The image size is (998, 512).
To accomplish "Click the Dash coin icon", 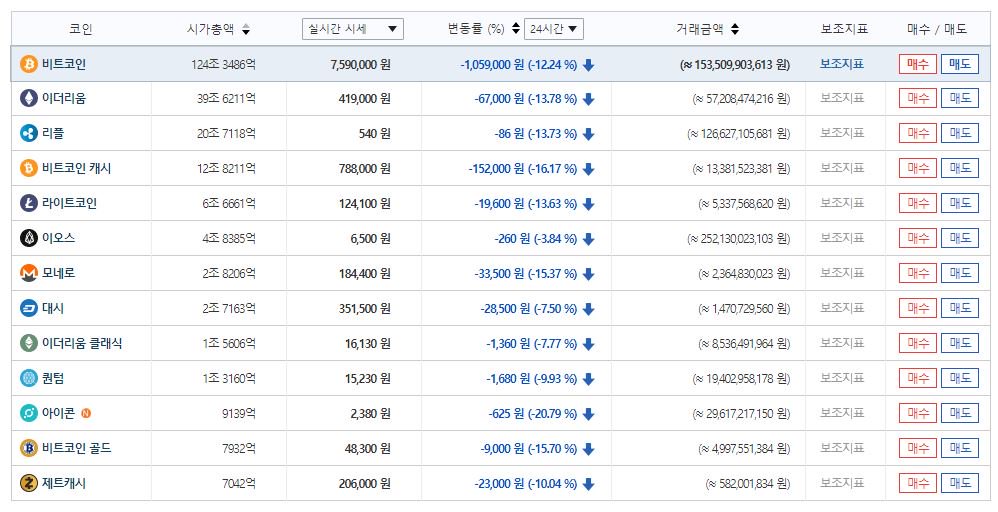I will (29, 308).
